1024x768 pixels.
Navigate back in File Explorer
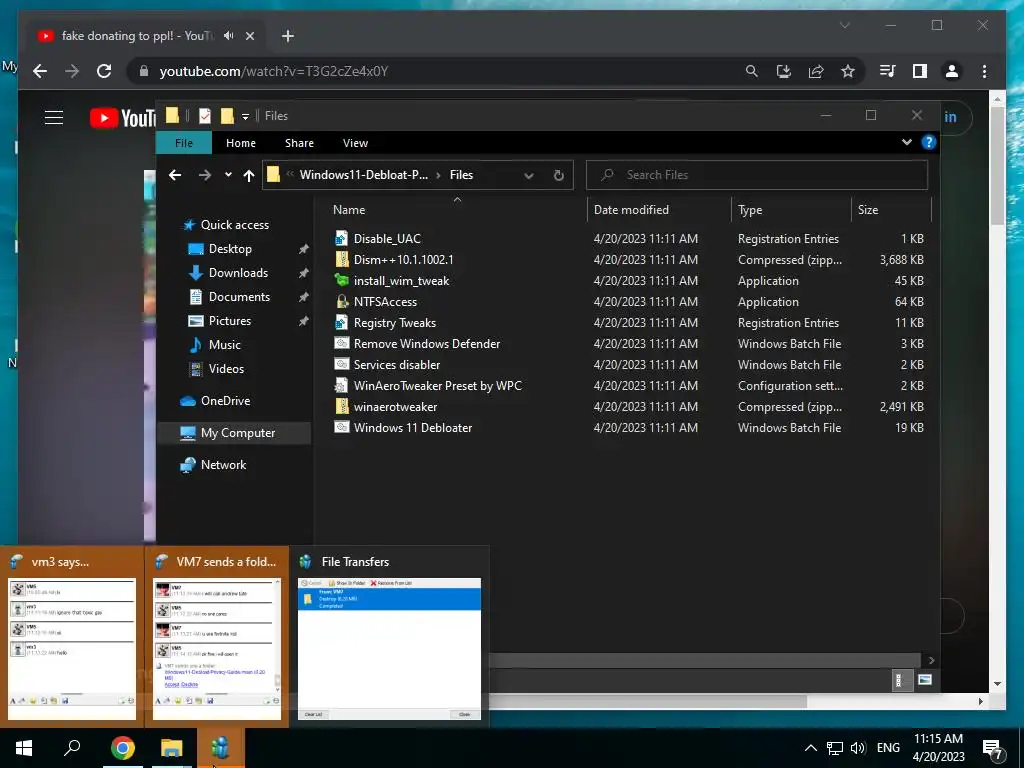pyautogui.click(x=174, y=175)
